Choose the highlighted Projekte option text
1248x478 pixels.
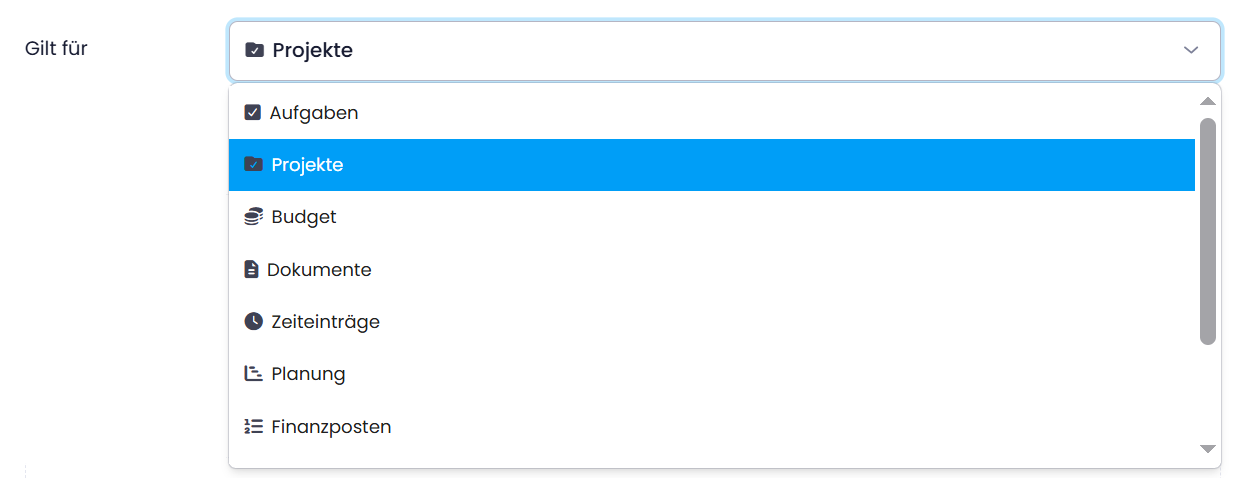point(307,165)
